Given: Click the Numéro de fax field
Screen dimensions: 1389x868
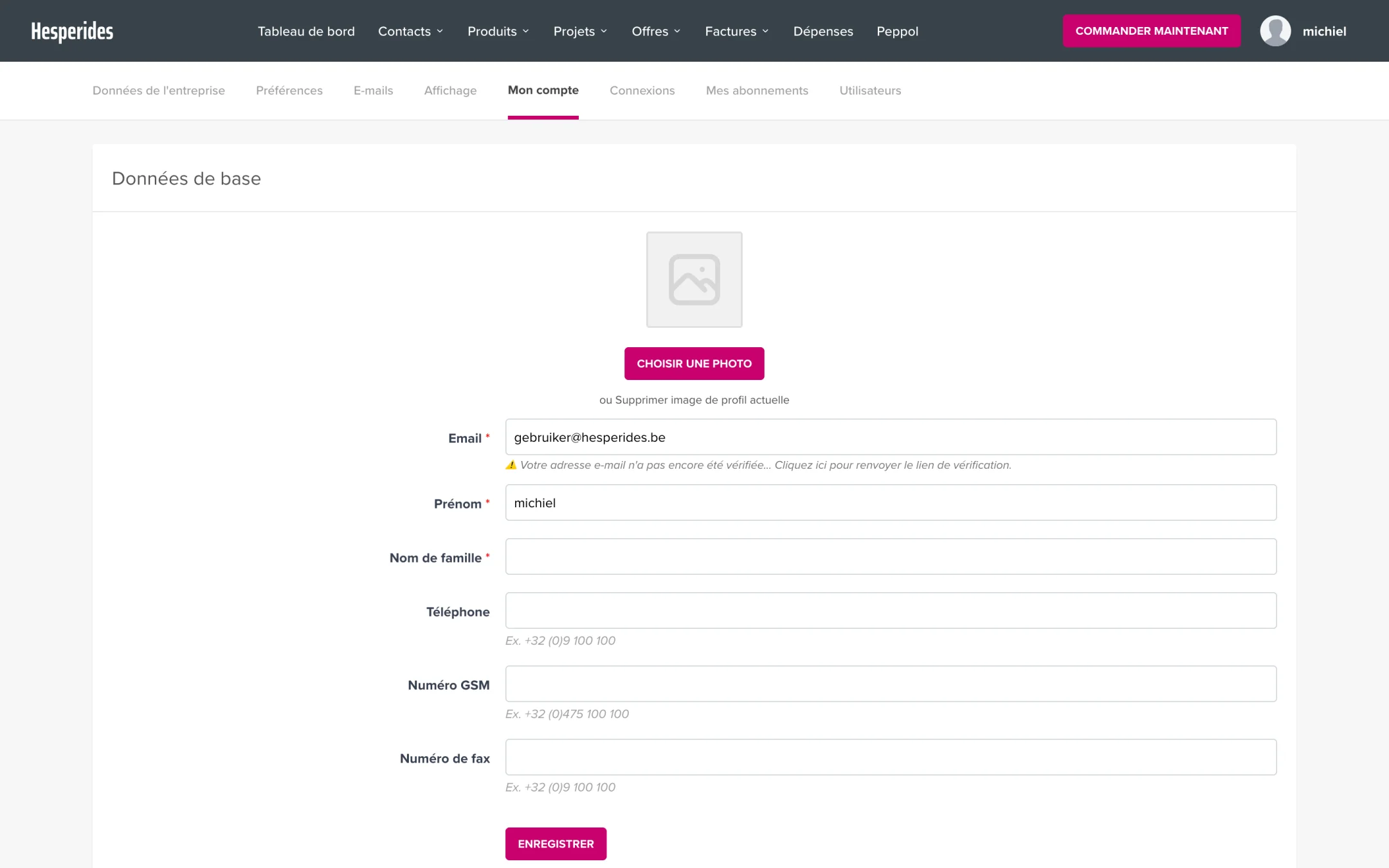Looking at the screenshot, I should [891, 757].
